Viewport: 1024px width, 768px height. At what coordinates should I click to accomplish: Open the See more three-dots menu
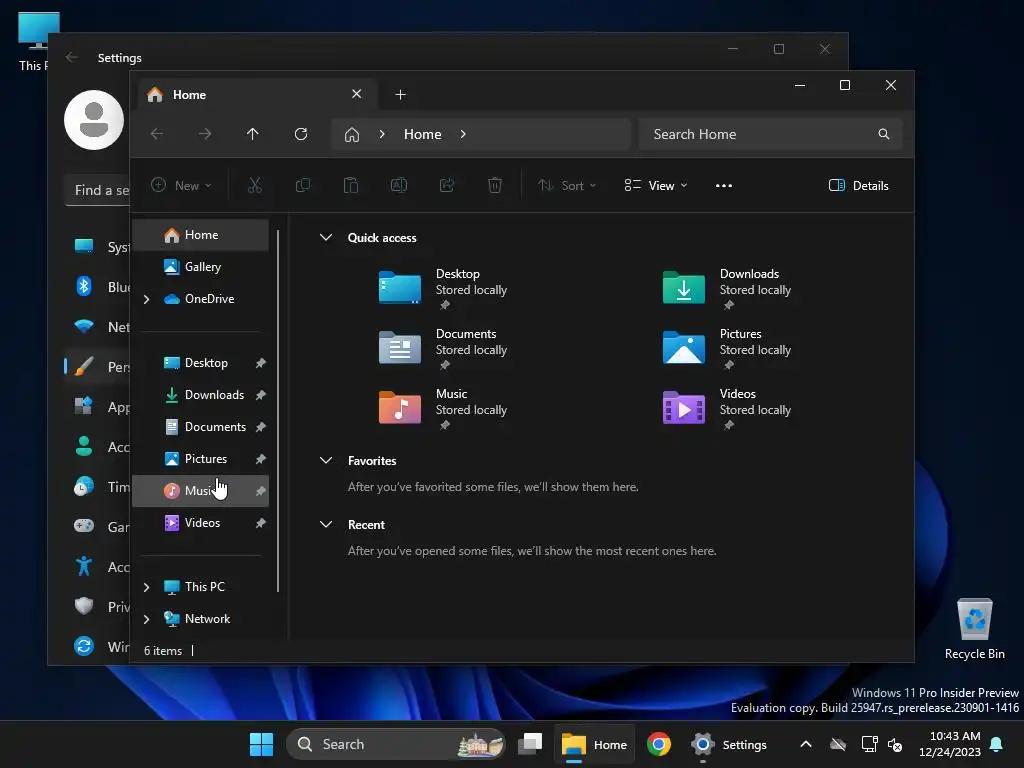[724, 185]
